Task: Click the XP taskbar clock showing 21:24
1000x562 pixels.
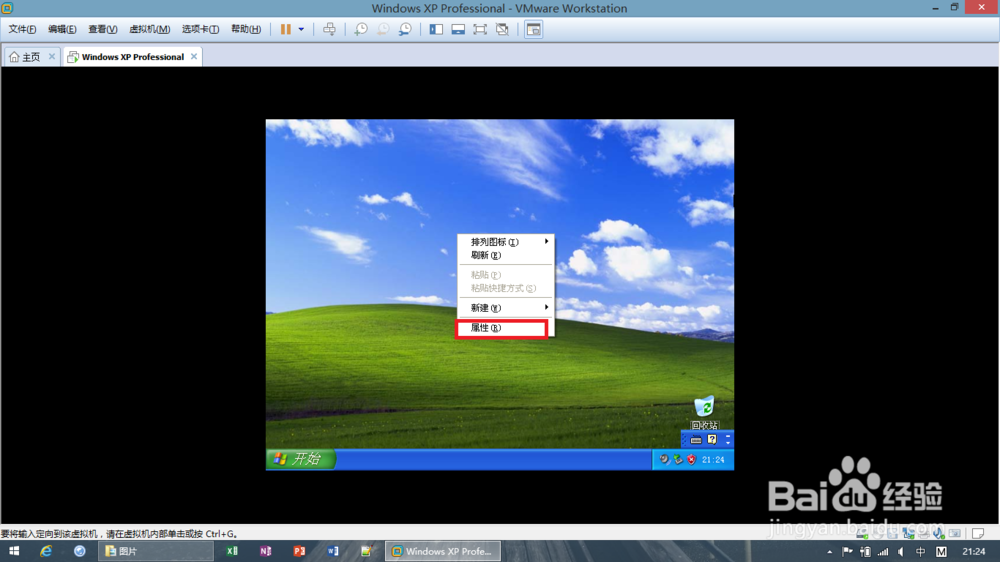Action: tap(713, 459)
